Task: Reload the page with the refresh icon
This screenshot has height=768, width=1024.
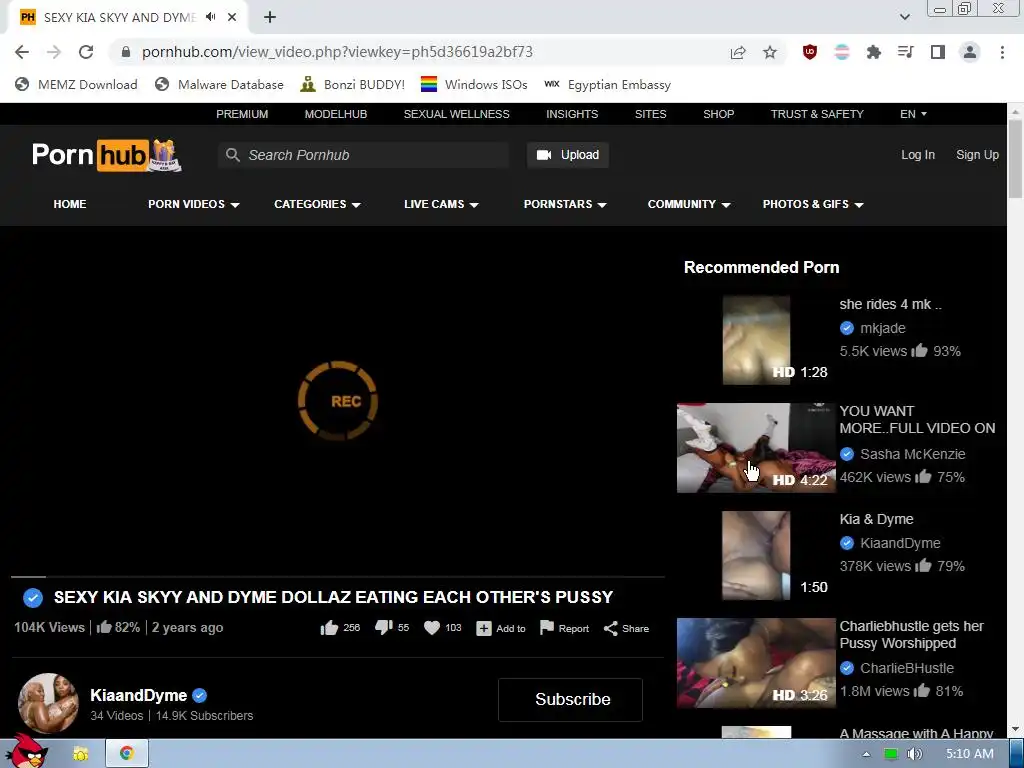Action: pyautogui.click(x=86, y=52)
